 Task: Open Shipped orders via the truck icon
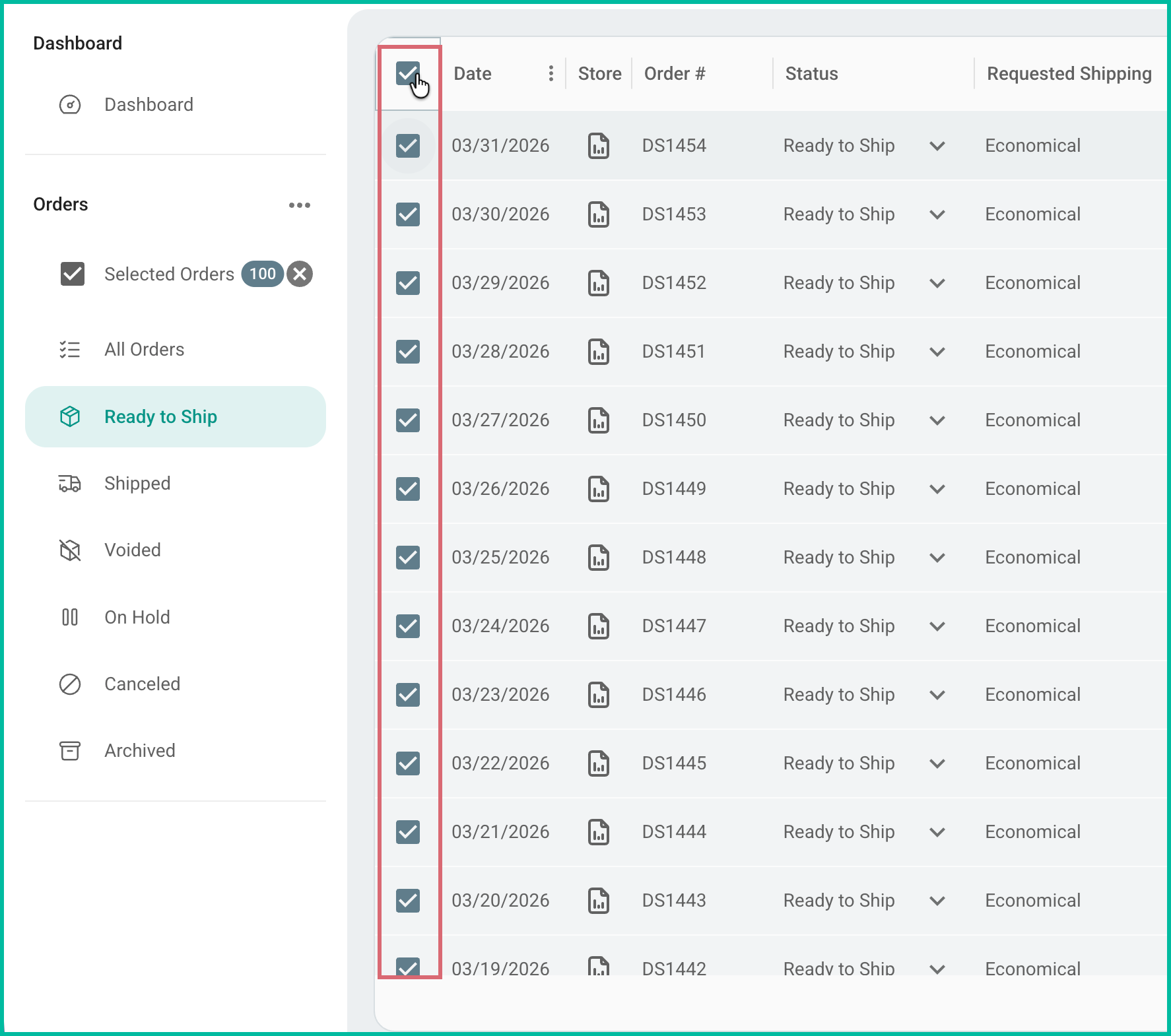(69, 484)
